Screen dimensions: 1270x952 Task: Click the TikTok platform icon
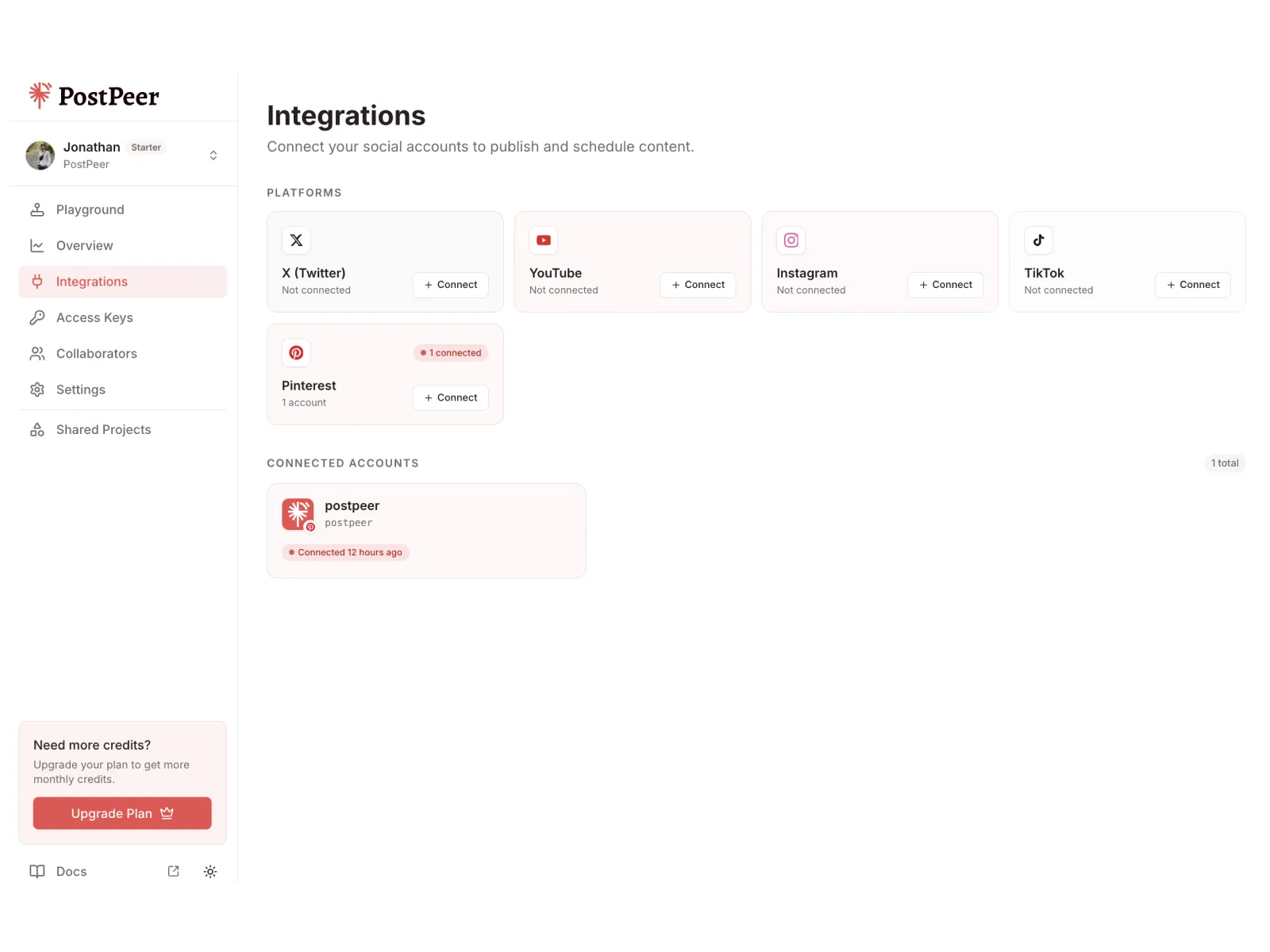coord(1038,240)
